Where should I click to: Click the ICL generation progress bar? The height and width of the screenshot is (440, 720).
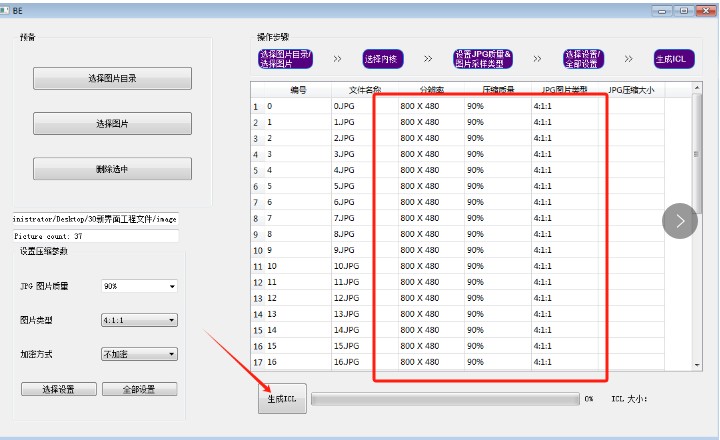[x=445, y=399]
